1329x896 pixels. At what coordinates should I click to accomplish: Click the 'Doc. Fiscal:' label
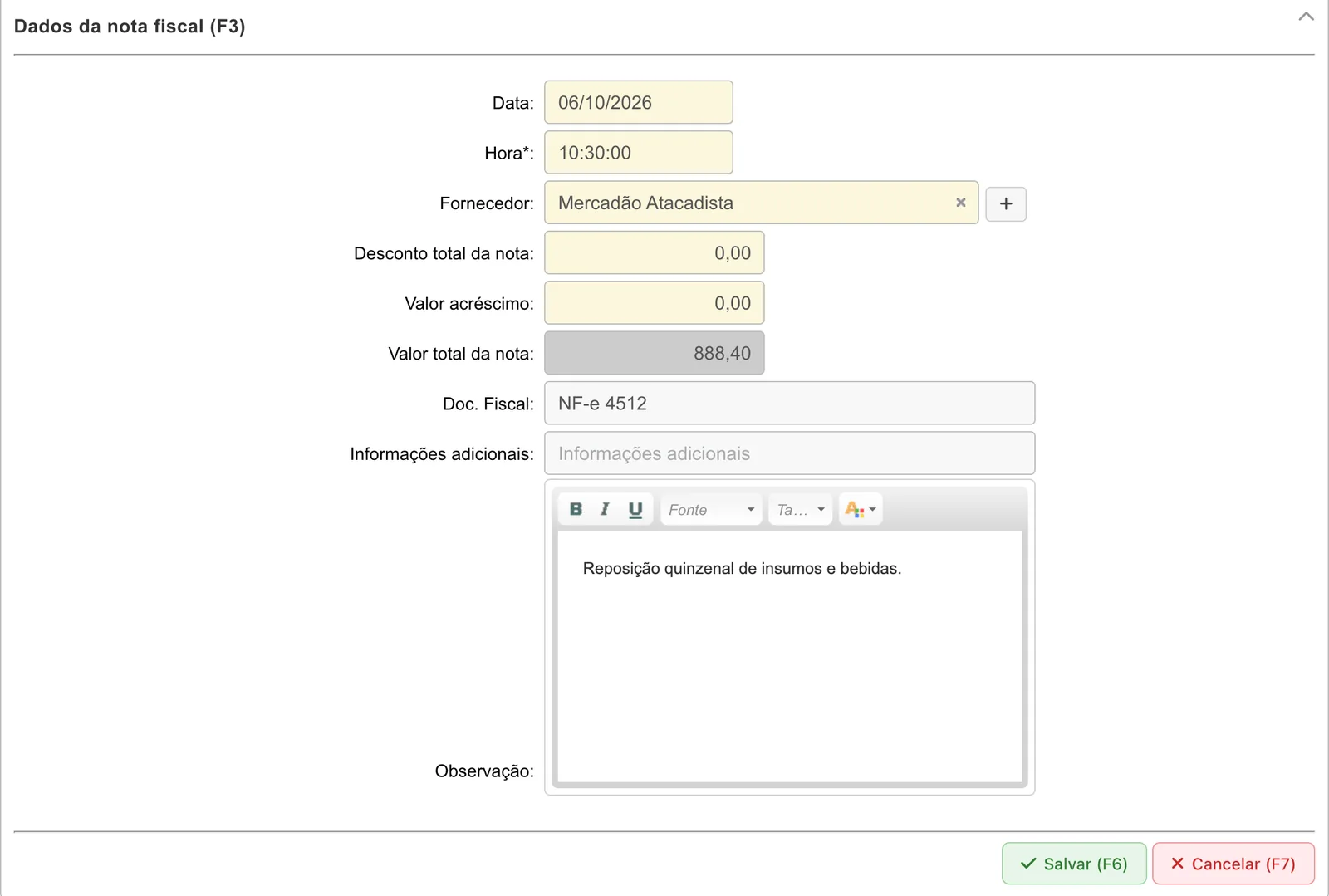(488, 404)
